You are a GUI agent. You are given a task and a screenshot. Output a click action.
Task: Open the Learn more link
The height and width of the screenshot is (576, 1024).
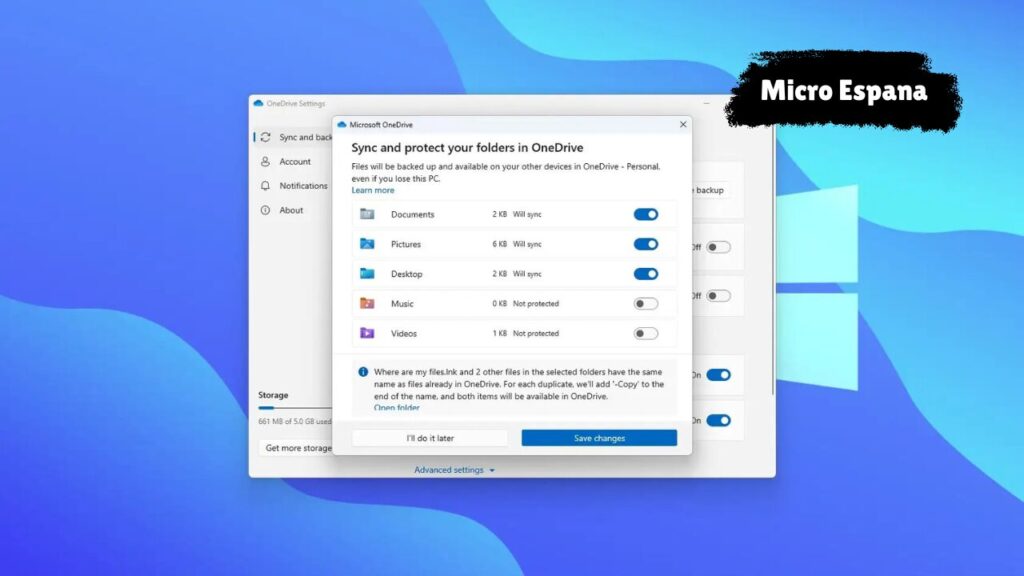point(372,190)
